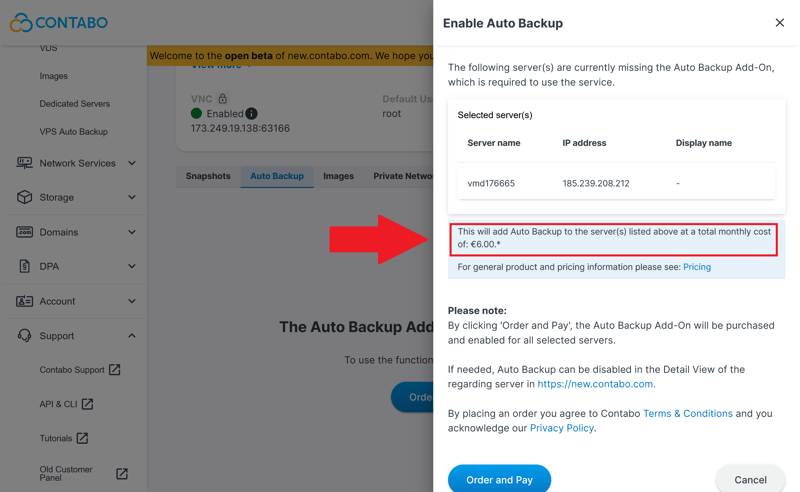Expand the Domains section chevron

click(132, 232)
